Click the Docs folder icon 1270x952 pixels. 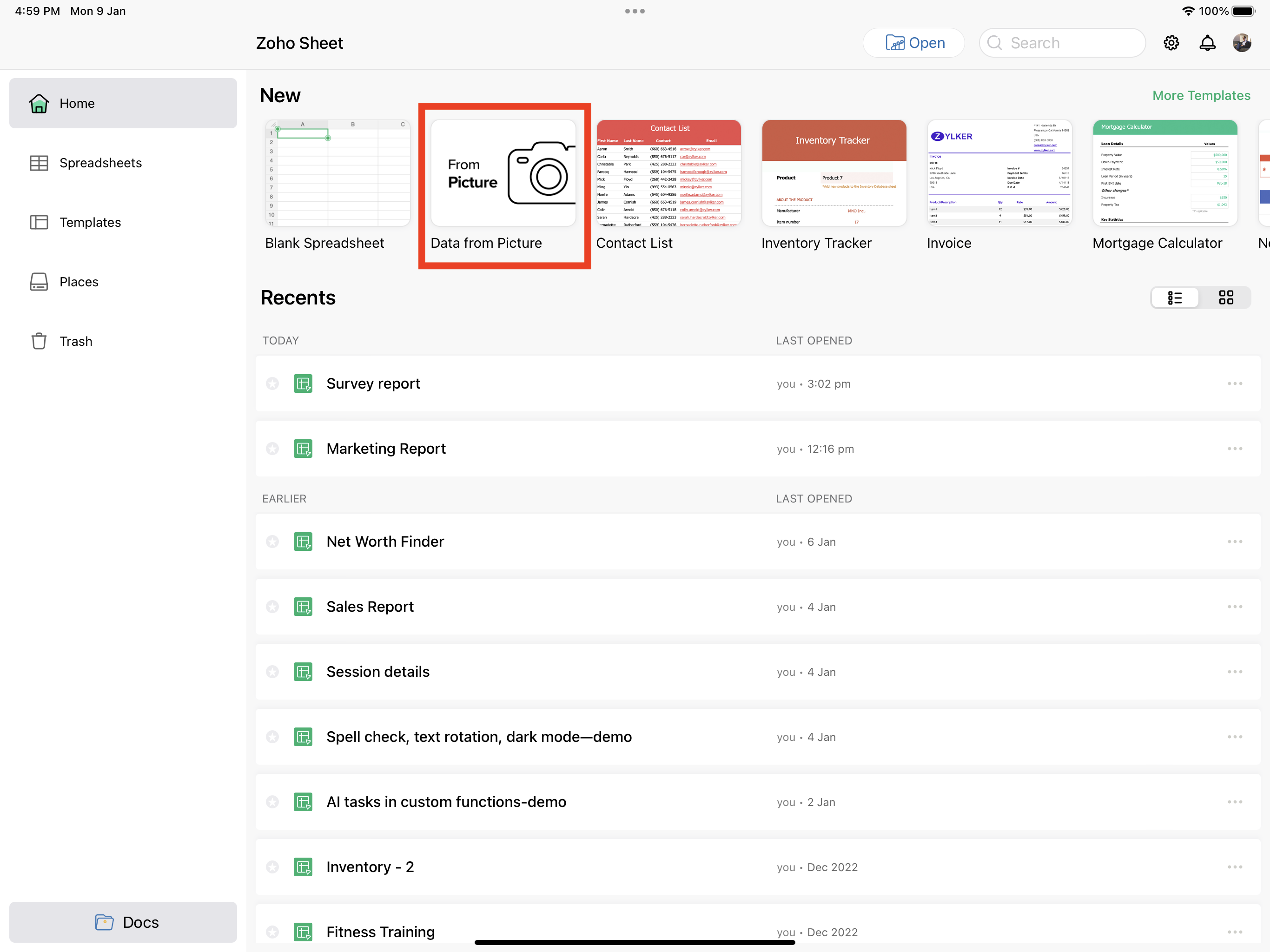(104, 922)
